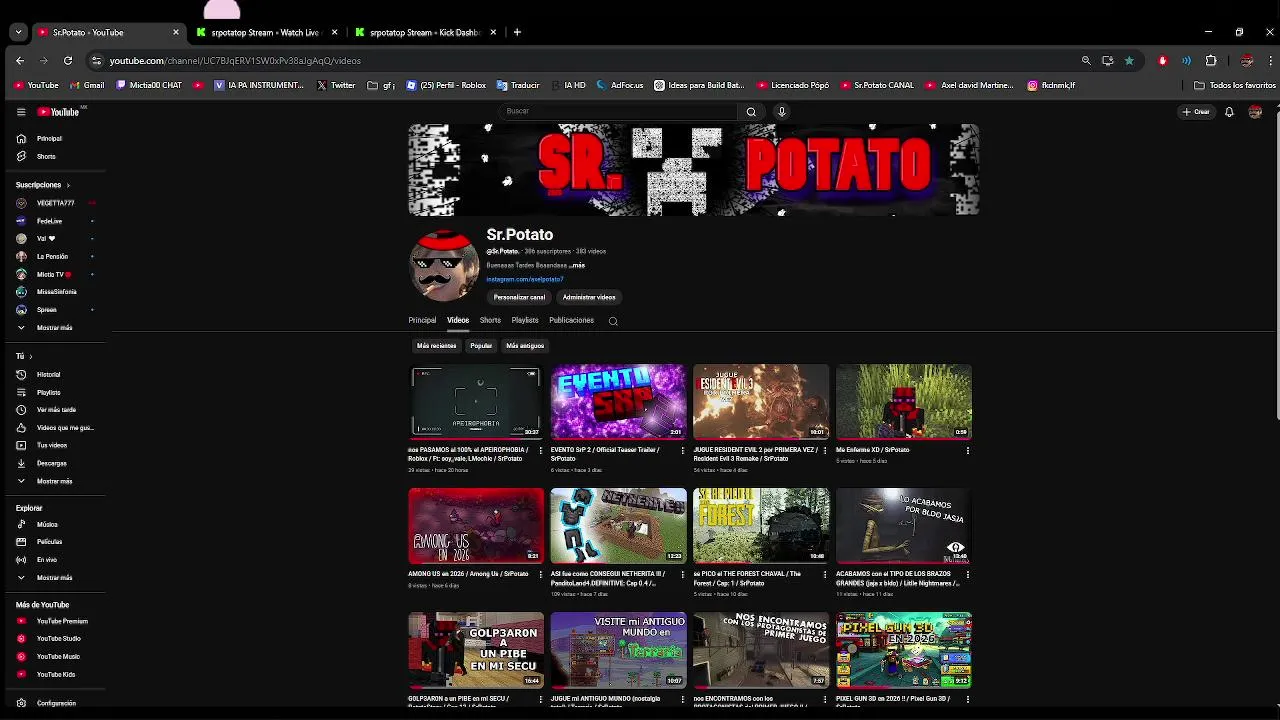Click the YouTube logo home icon
1280x720 pixels.
[x=58, y=112]
